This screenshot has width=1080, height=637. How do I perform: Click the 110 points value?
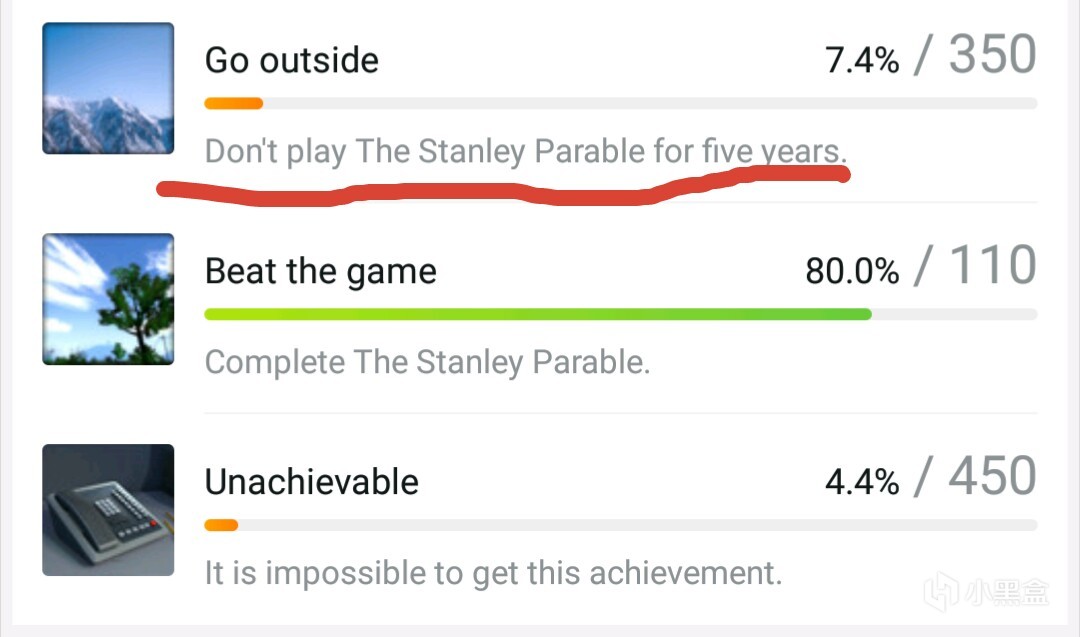click(x=992, y=267)
